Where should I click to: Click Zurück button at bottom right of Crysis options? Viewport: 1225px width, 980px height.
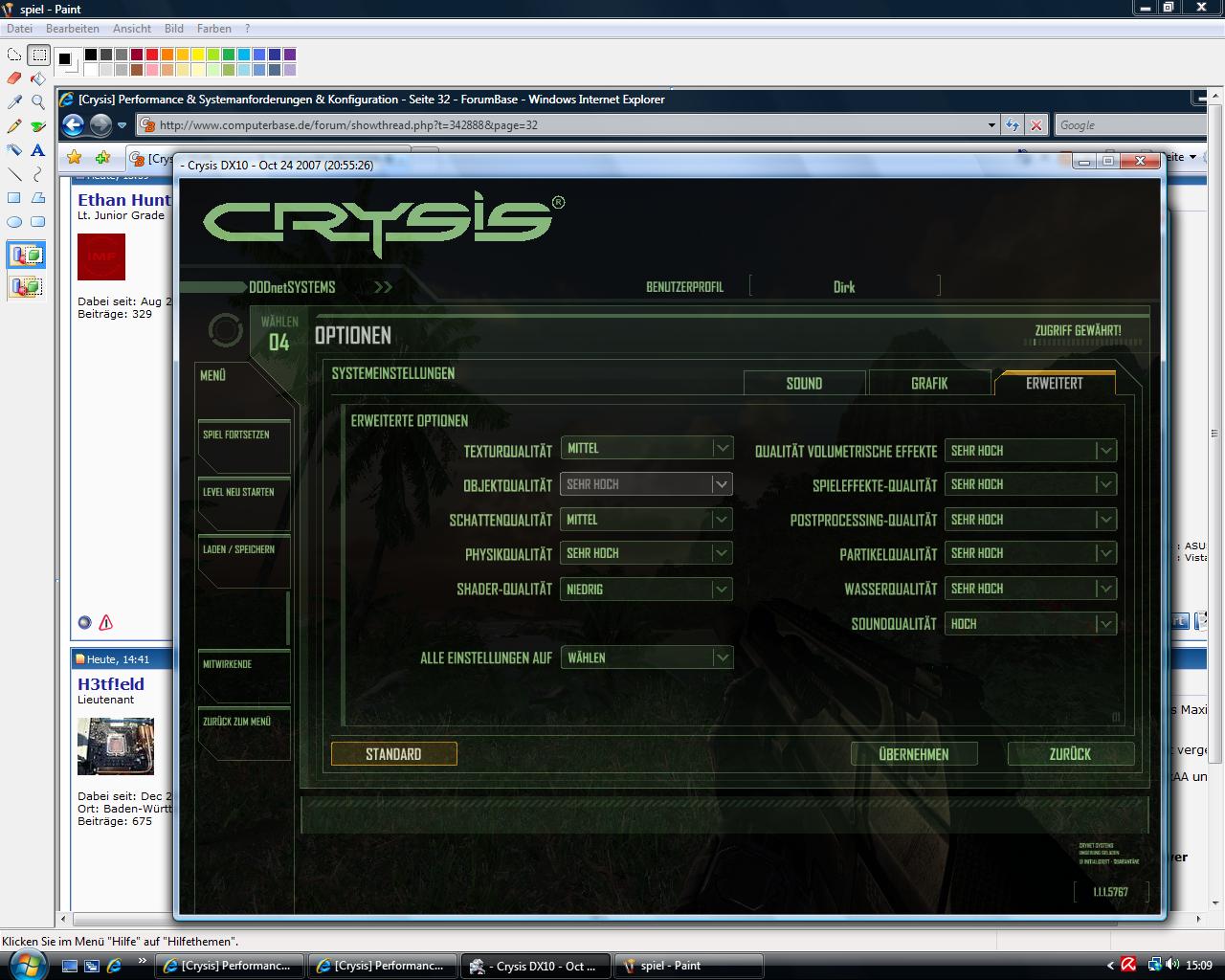point(1071,754)
